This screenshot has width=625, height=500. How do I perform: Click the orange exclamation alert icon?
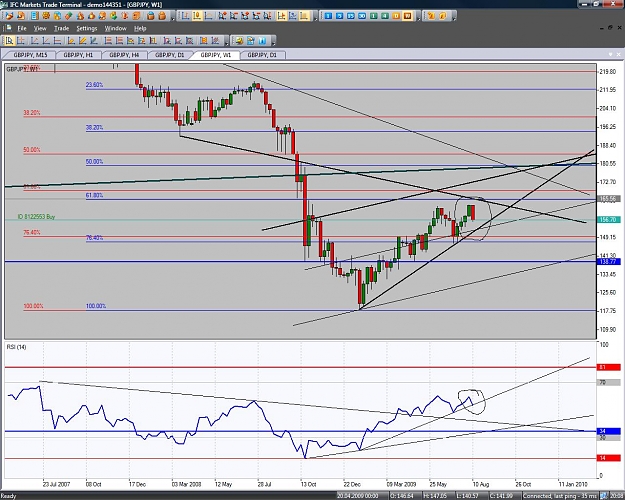tap(125, 16)
